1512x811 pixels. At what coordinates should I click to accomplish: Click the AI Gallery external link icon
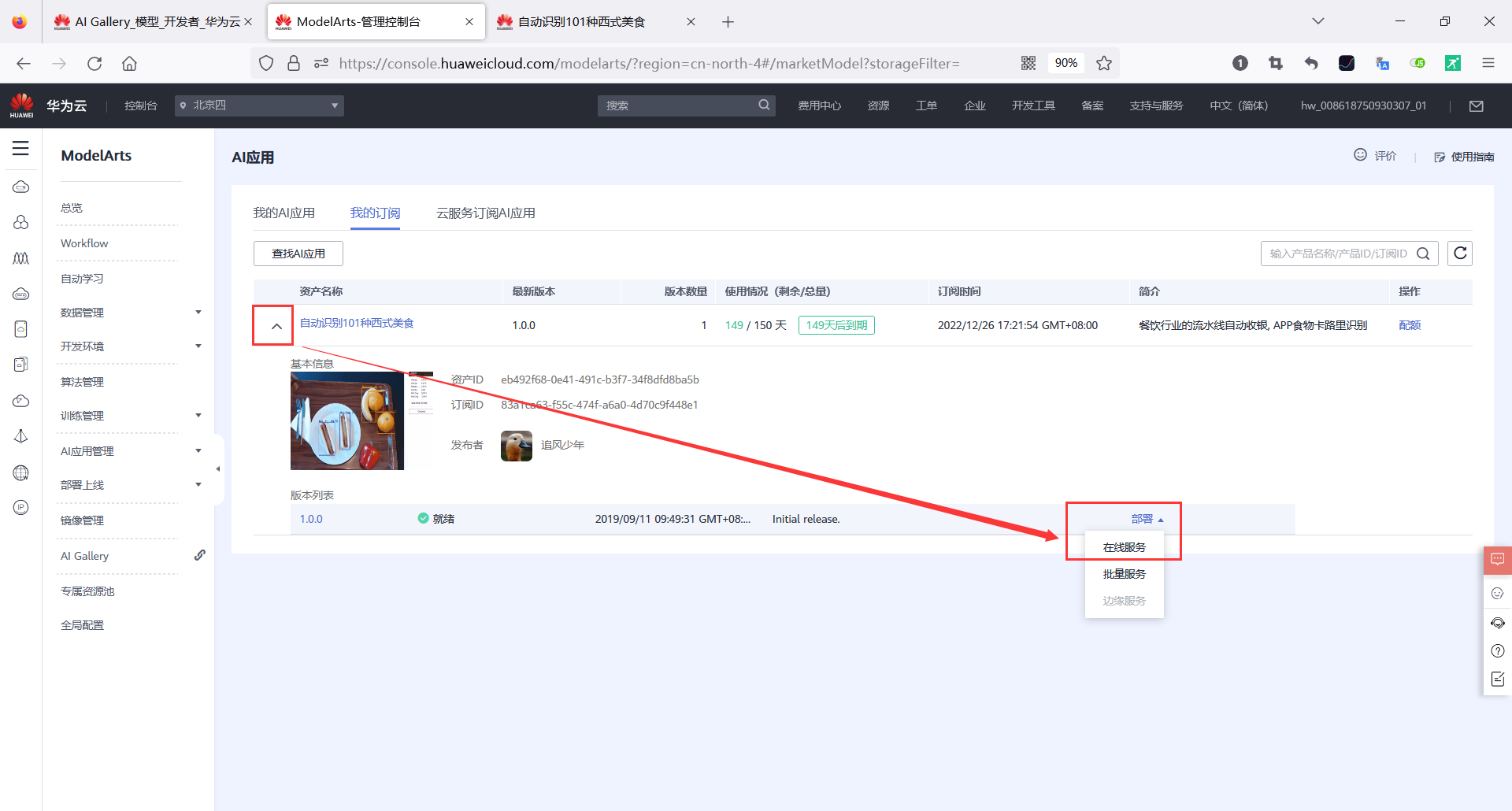(200, 555)
